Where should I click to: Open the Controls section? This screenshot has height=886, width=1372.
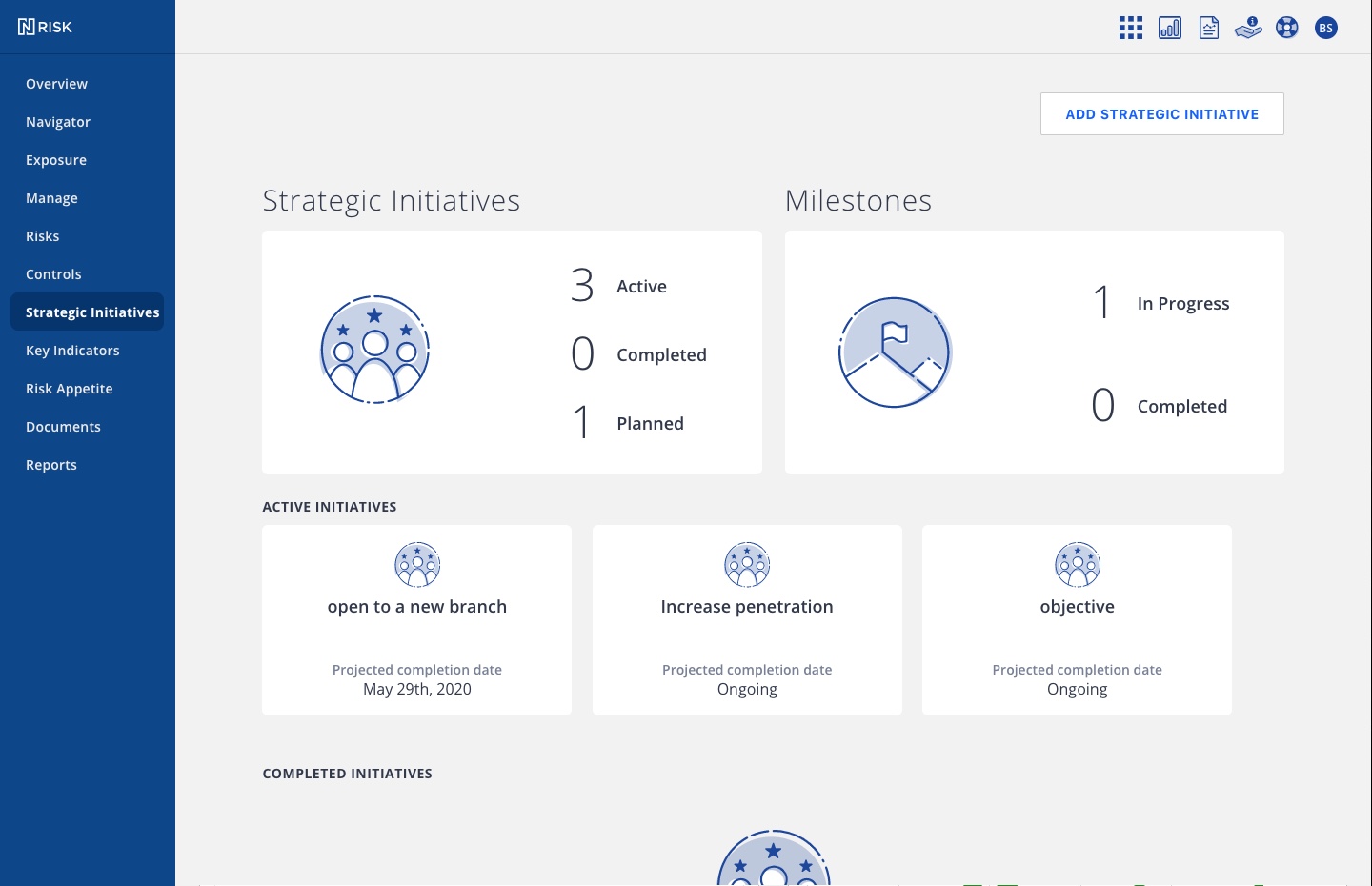click(53, 274)
